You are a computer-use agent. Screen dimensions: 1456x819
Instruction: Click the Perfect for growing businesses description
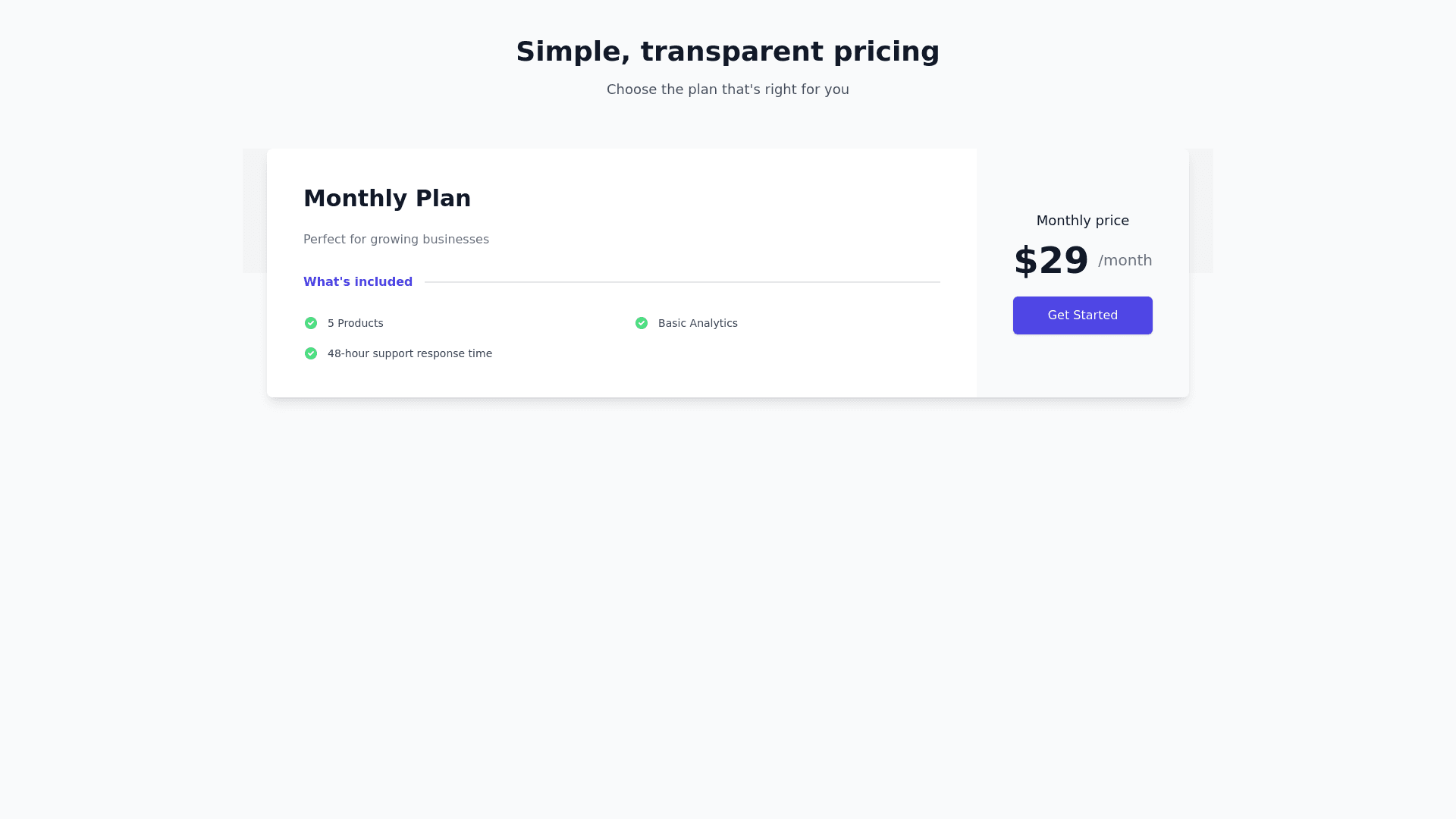pos(396,240)
